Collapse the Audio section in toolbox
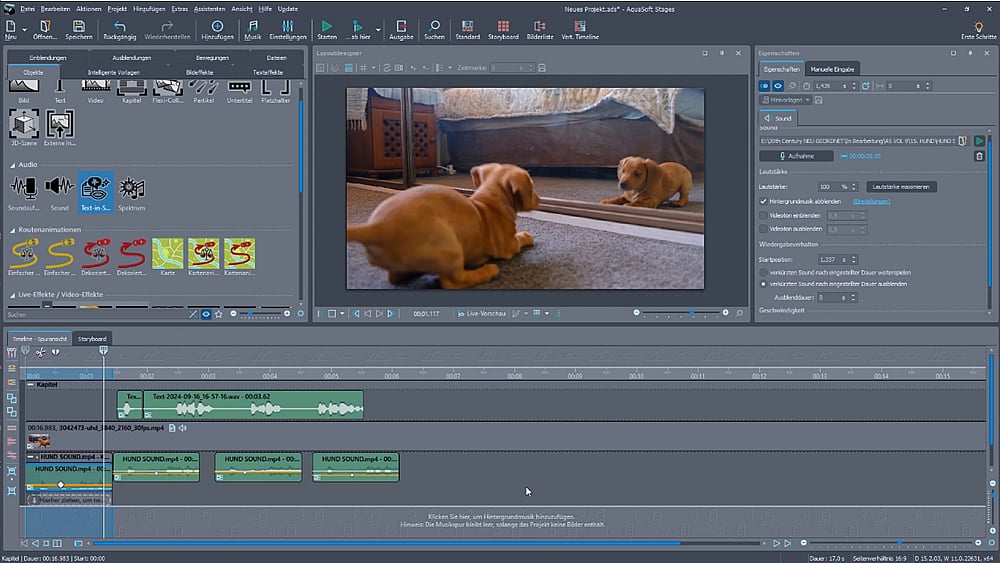 [13, 164]
